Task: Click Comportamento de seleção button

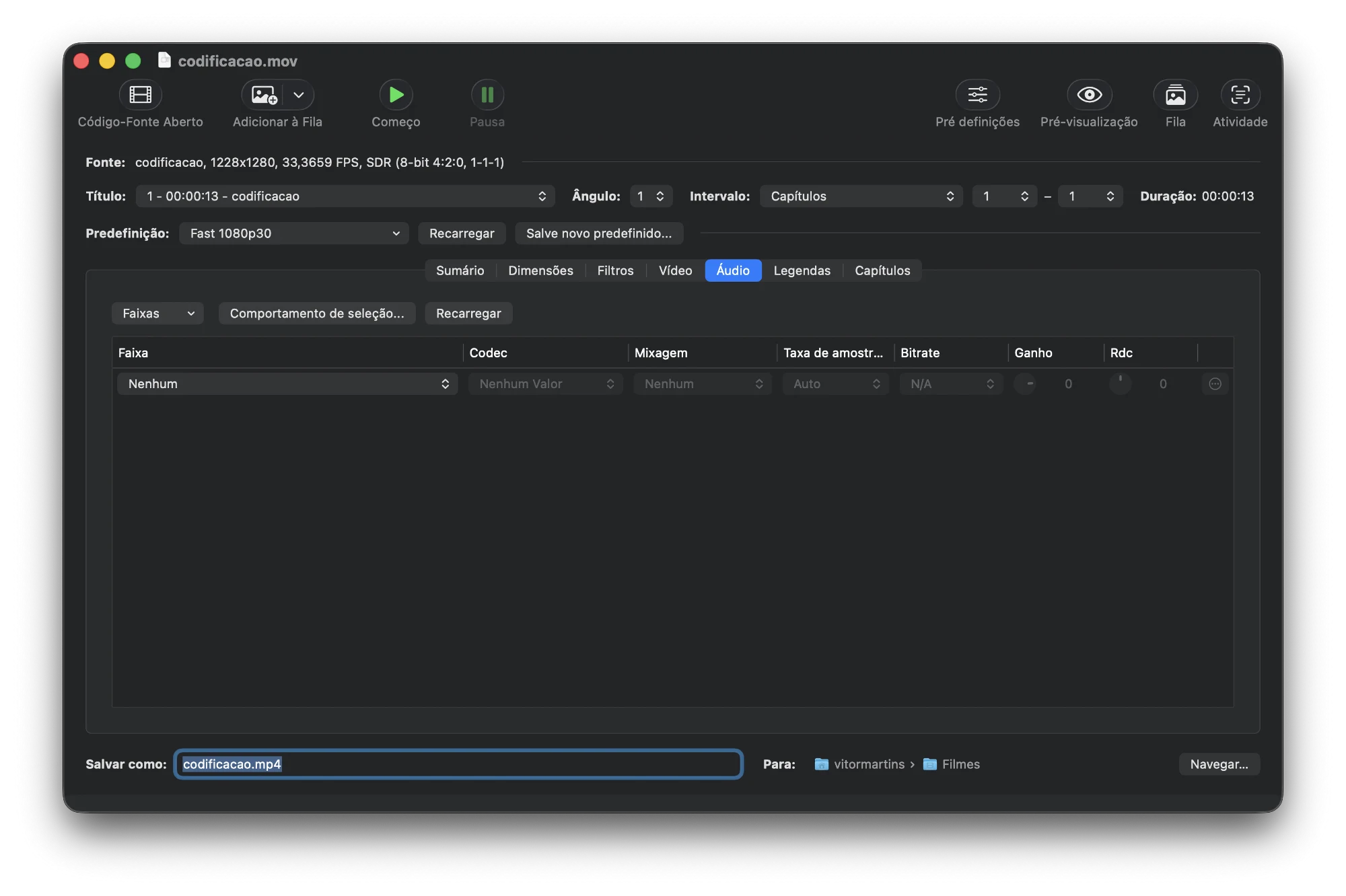Action: 317,313
